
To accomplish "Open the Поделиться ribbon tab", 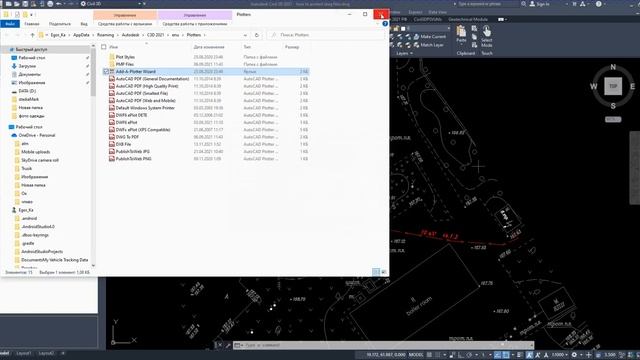I will (x=60, y=24).
